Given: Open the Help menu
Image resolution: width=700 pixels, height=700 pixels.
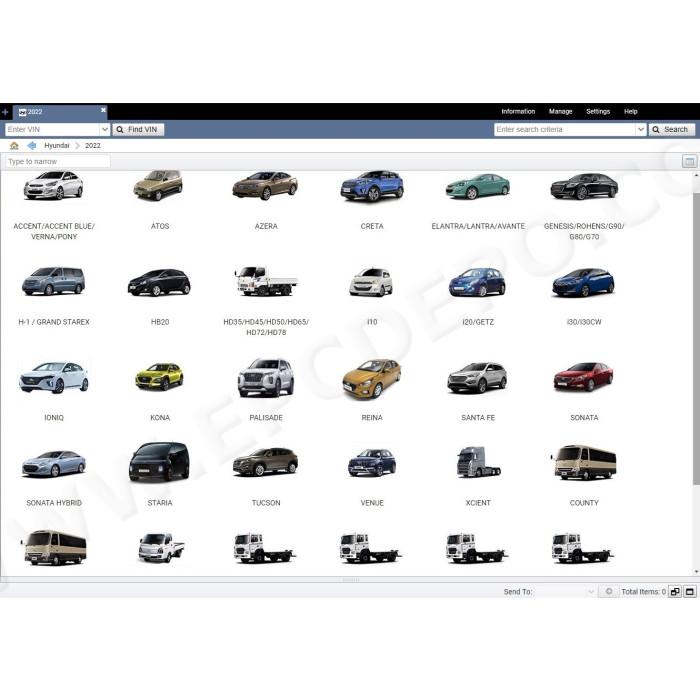Looking at the screenshot, I should point(630,112).
